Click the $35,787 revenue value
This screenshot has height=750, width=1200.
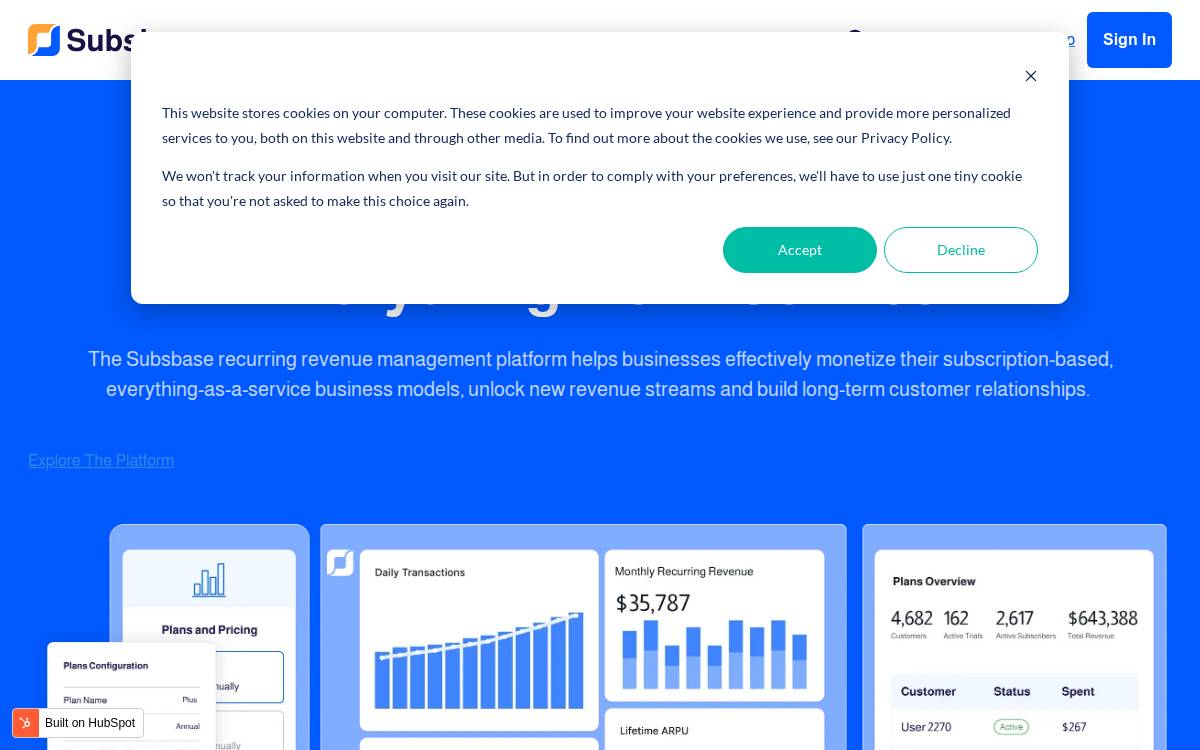[653, 603]
